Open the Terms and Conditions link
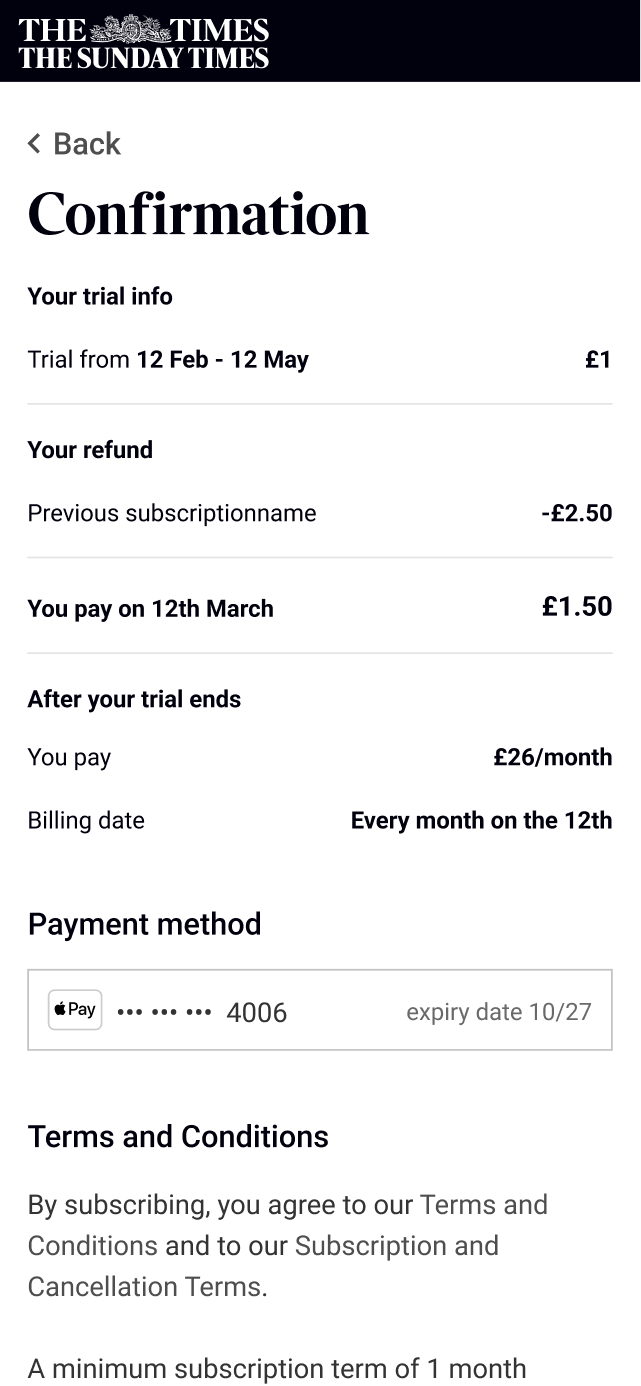 pos(483,1205)
